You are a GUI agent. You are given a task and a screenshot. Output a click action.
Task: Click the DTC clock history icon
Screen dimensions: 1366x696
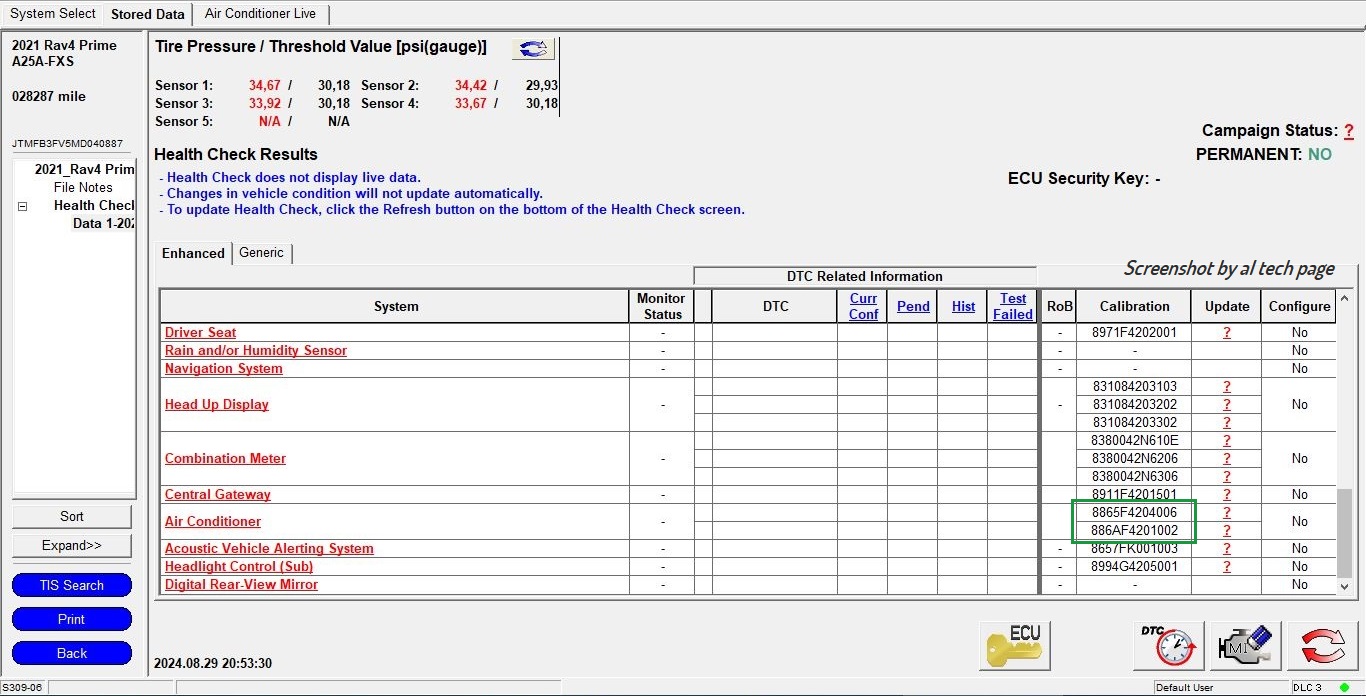1167,645
